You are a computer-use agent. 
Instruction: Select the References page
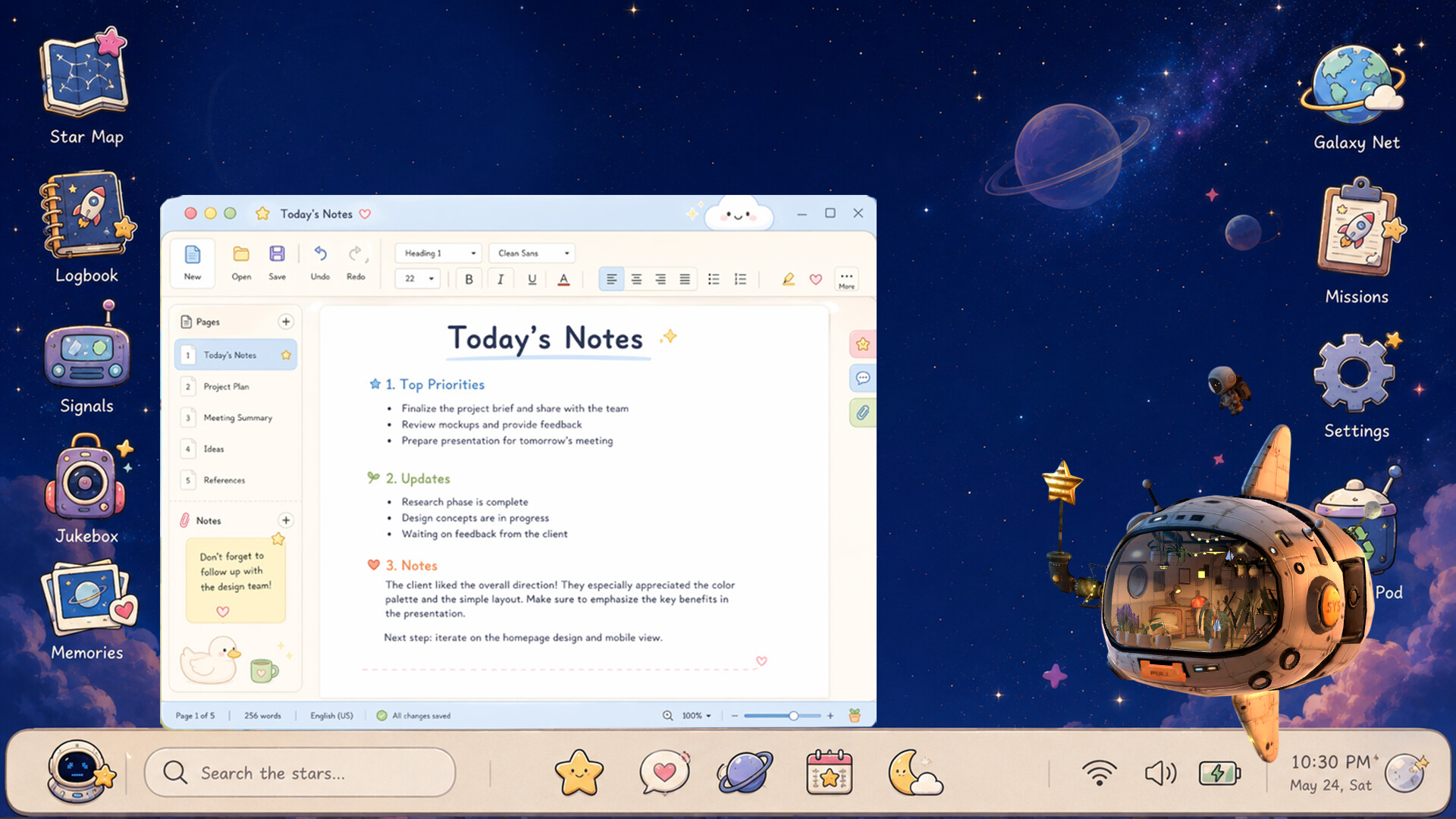click(x=236, y=480)
